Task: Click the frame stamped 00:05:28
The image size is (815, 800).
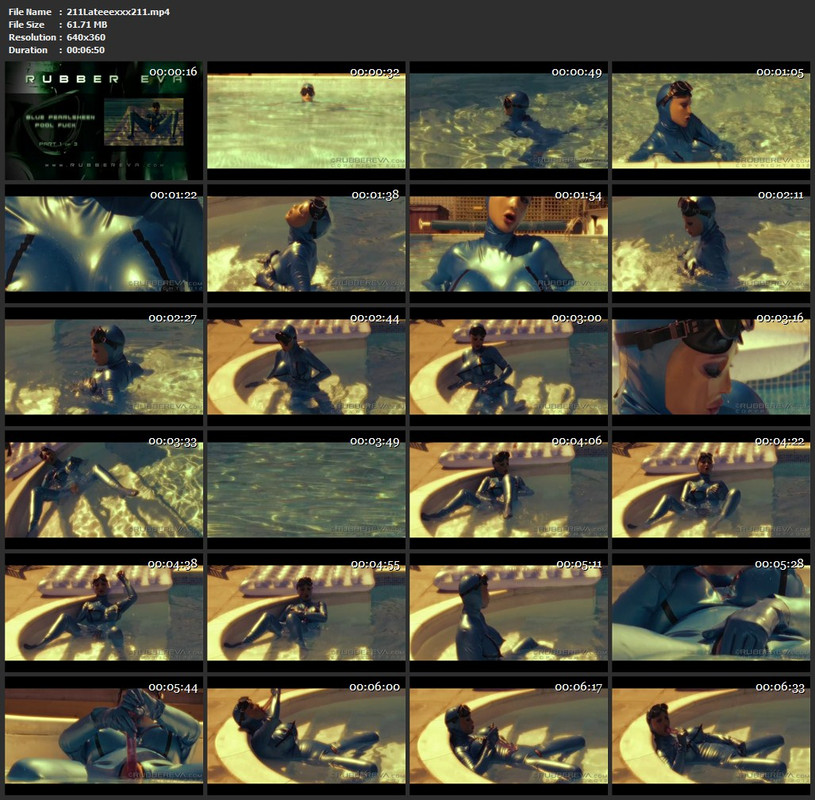Action: click(711, 612)
